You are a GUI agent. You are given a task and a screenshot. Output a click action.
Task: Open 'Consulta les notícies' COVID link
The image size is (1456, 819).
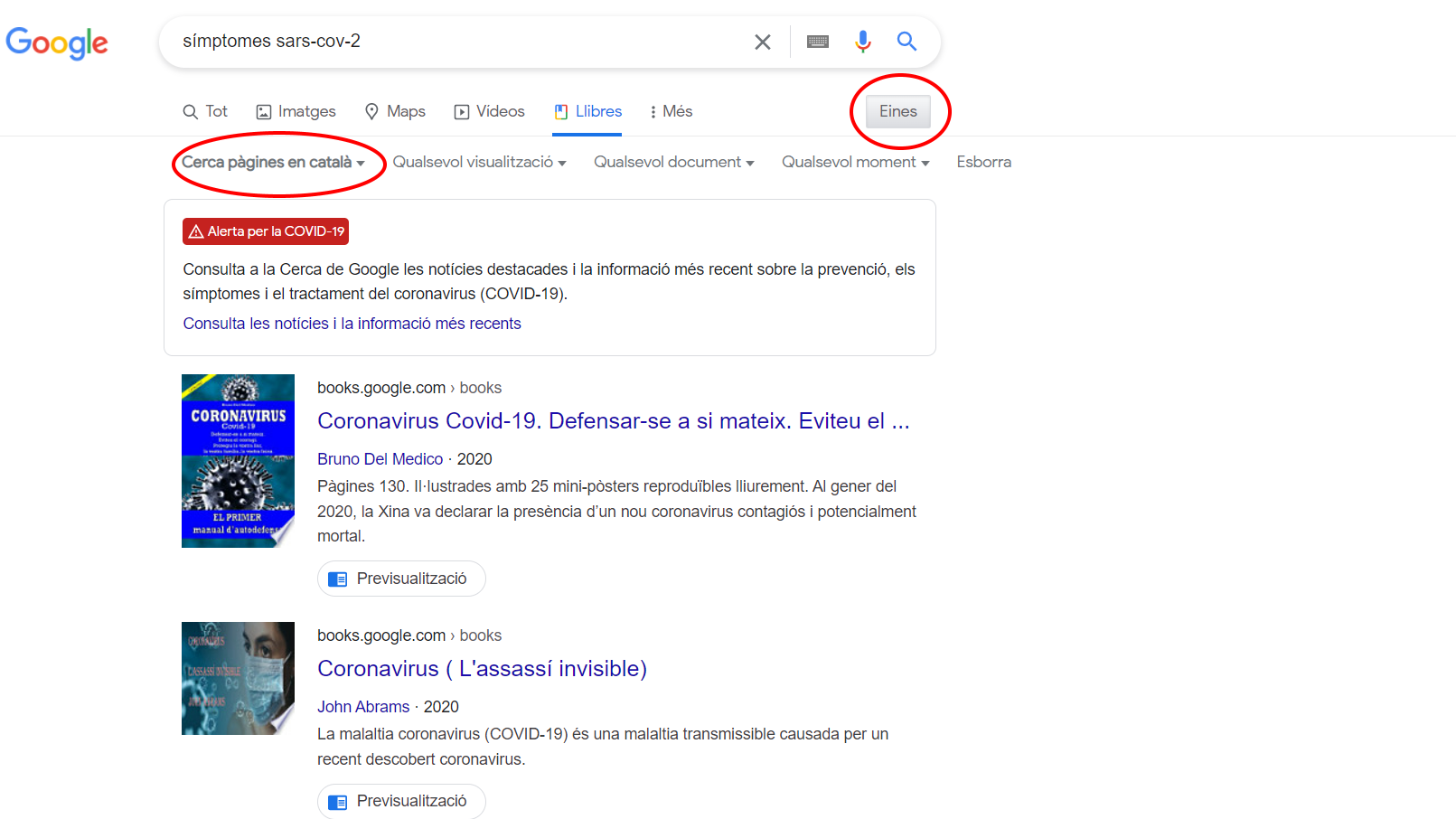point(352,324)
